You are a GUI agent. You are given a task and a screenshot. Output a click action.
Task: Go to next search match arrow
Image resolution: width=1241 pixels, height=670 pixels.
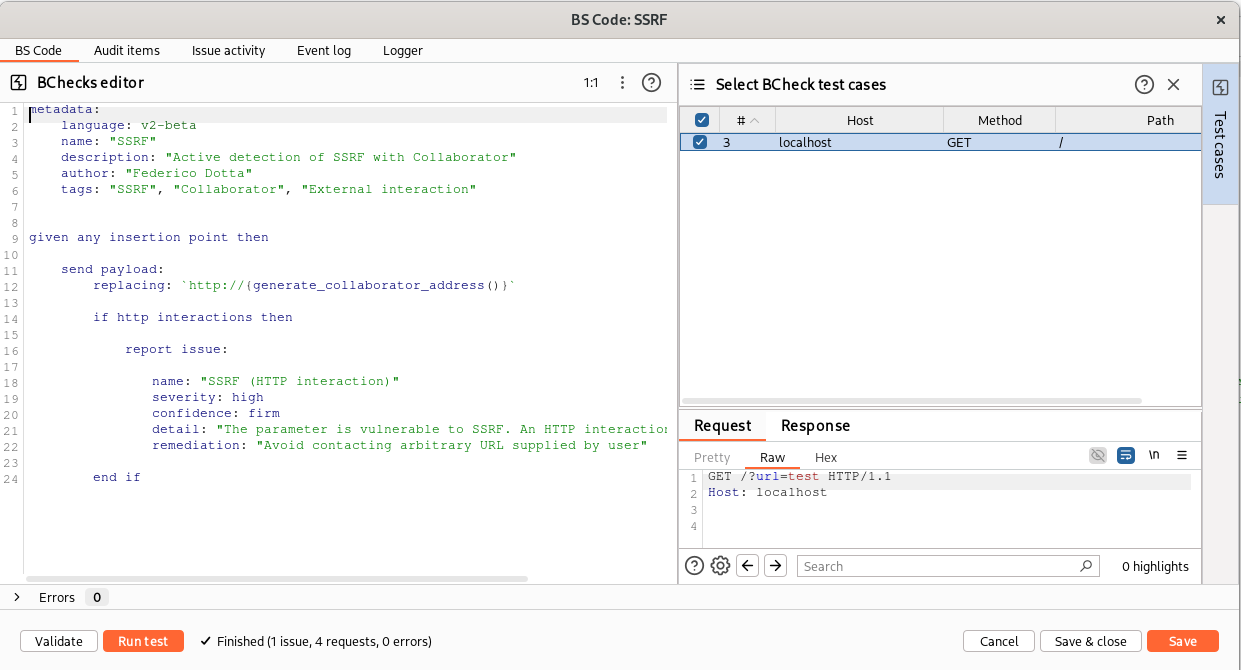click(x=775, y=566)
